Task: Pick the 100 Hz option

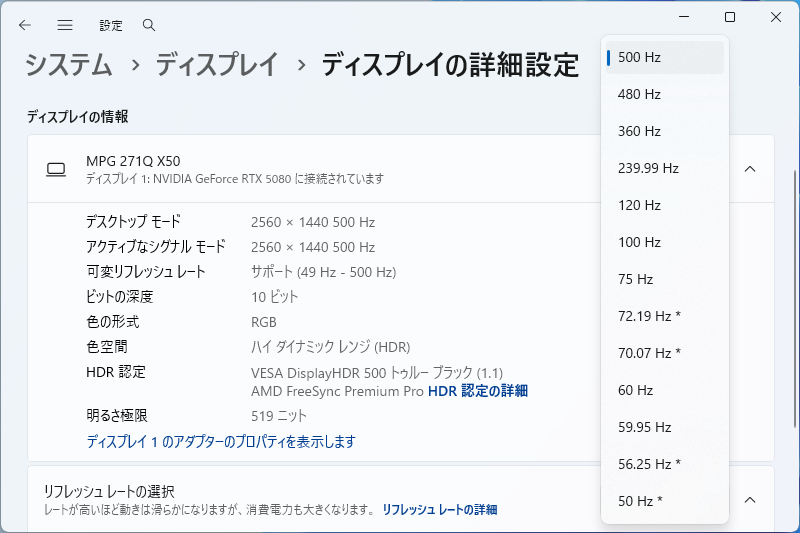Action: point(665,242)
